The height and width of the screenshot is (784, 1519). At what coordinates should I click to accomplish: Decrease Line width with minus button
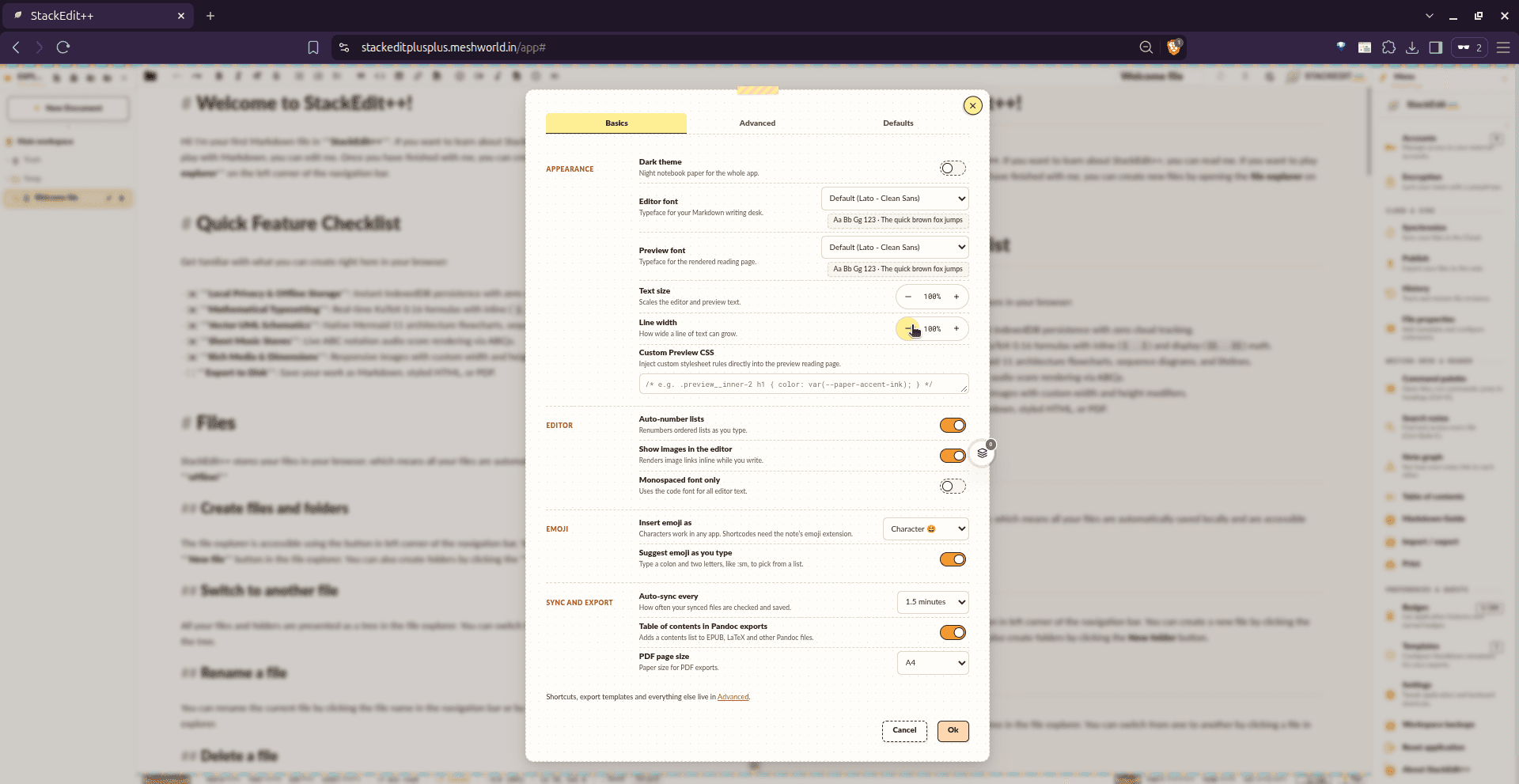[x=908, y=328]
